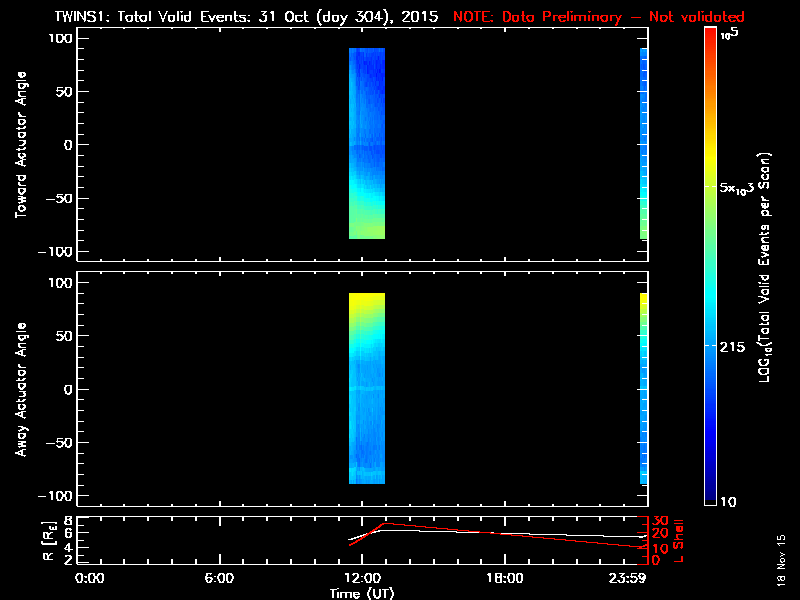Click the red 'NOTE: Data Preliminary' warning text
The height and width of the screenshot is (600, 800).
coord(598,17)
